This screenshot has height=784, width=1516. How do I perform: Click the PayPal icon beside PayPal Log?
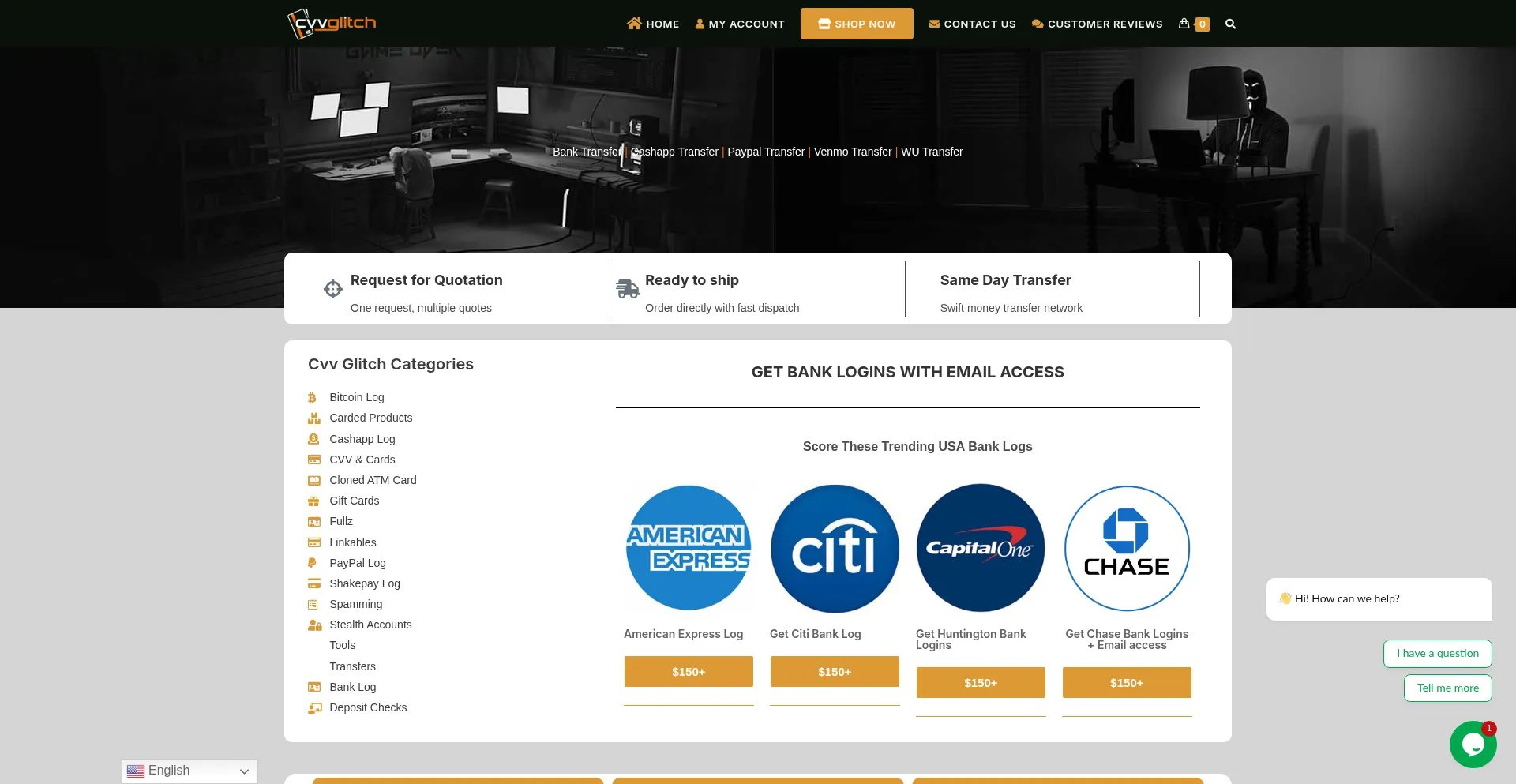click(x=313, y=563)
